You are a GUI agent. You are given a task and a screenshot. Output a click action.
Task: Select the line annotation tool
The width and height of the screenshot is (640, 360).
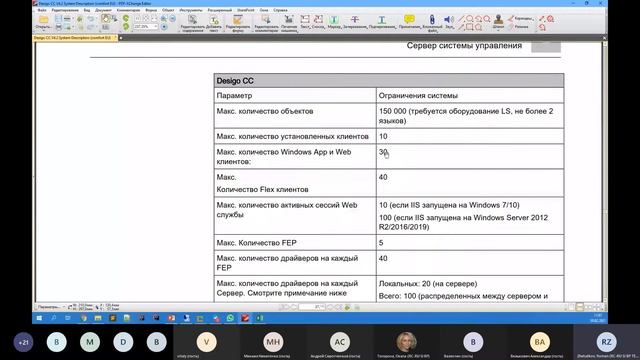coord(461,18)
